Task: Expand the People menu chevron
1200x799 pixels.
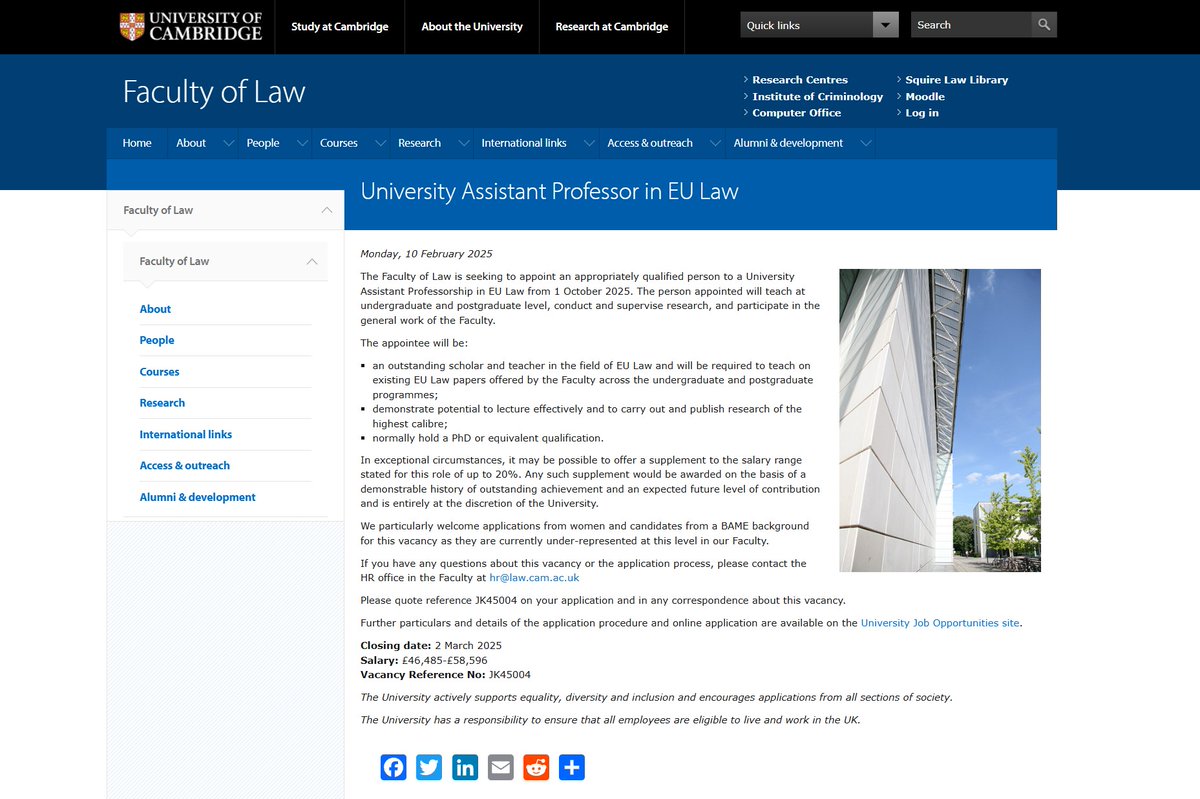Action: 302,143
